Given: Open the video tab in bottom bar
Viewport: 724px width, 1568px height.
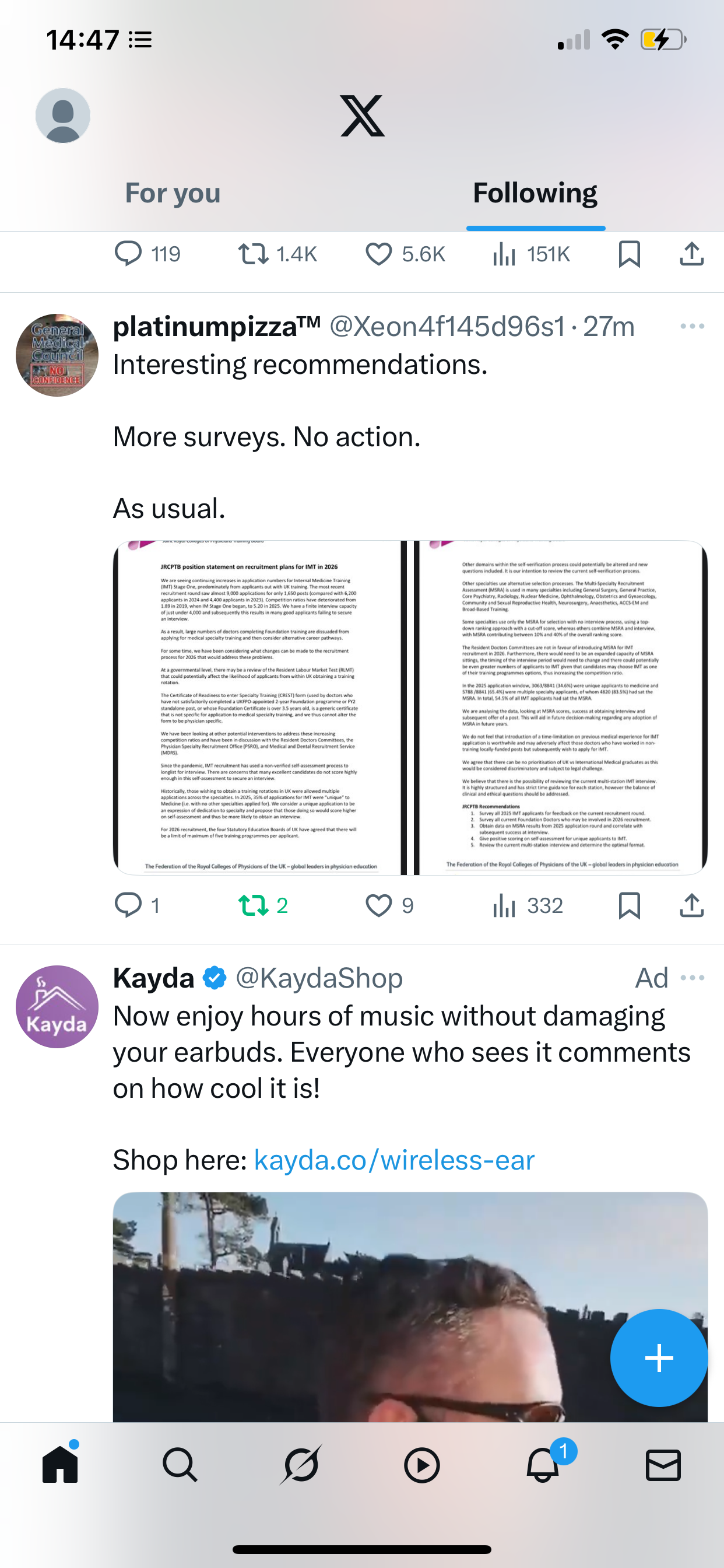Looking at the screenshot, I should (x=421, y=1465).
